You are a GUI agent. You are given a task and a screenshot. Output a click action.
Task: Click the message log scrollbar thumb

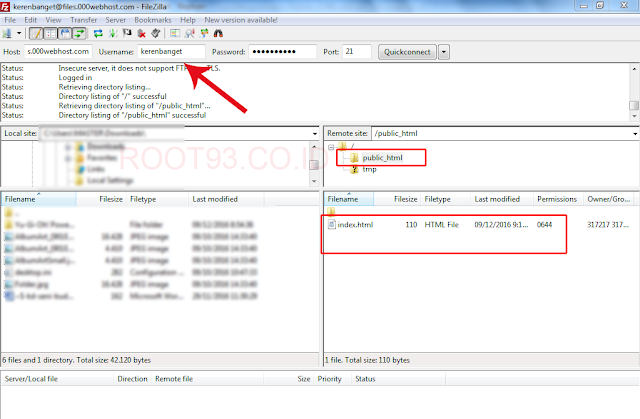point(634,106)
